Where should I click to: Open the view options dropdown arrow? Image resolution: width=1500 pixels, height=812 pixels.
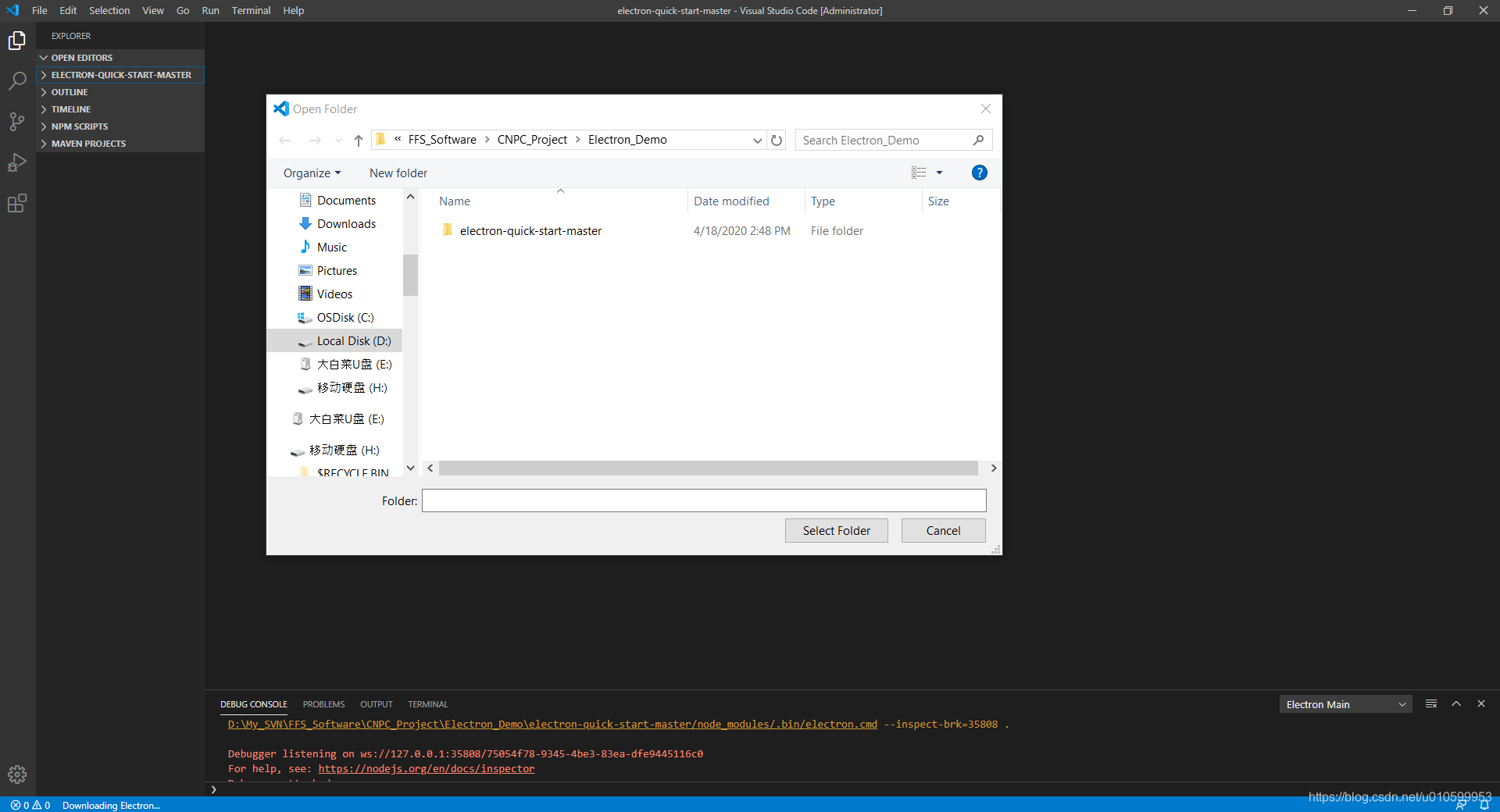click(939, 173)
